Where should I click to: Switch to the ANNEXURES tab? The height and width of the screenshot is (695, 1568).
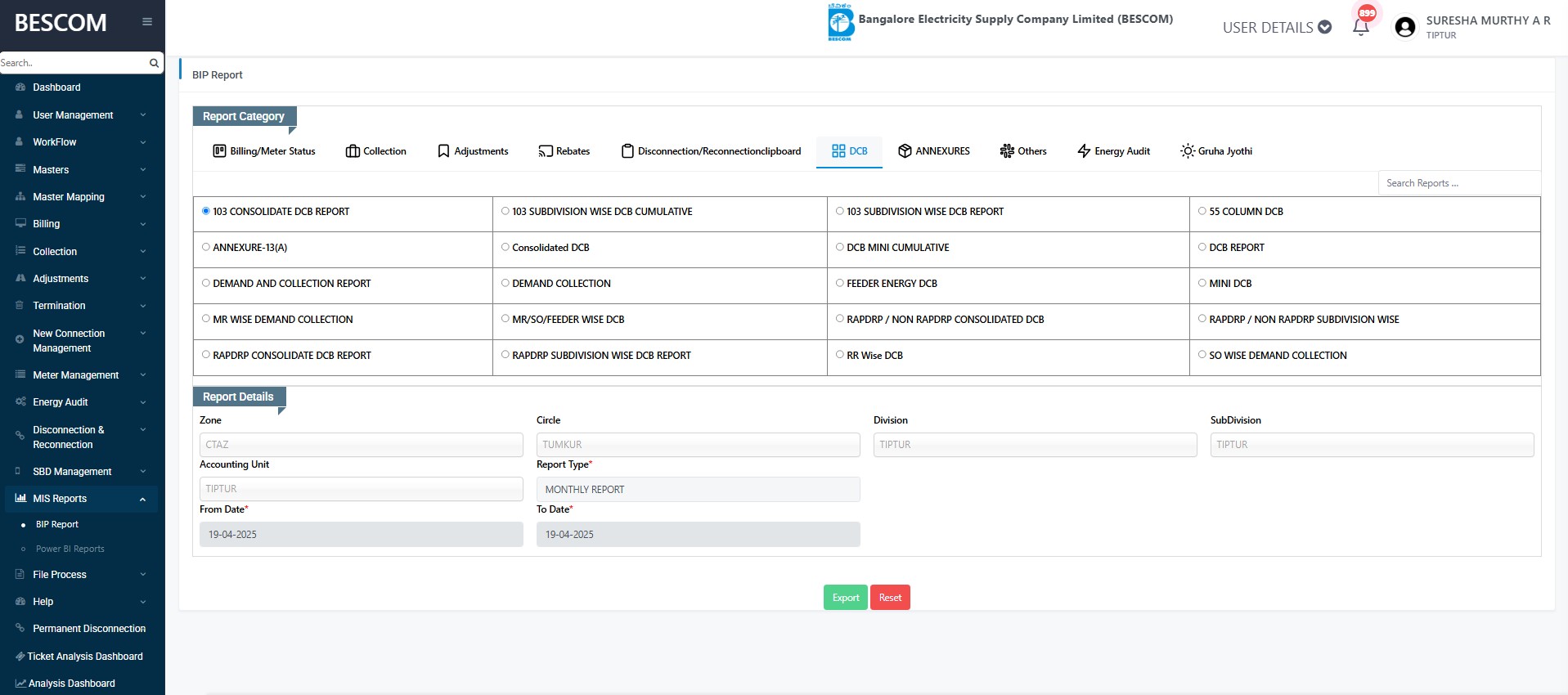click(934, 151)
